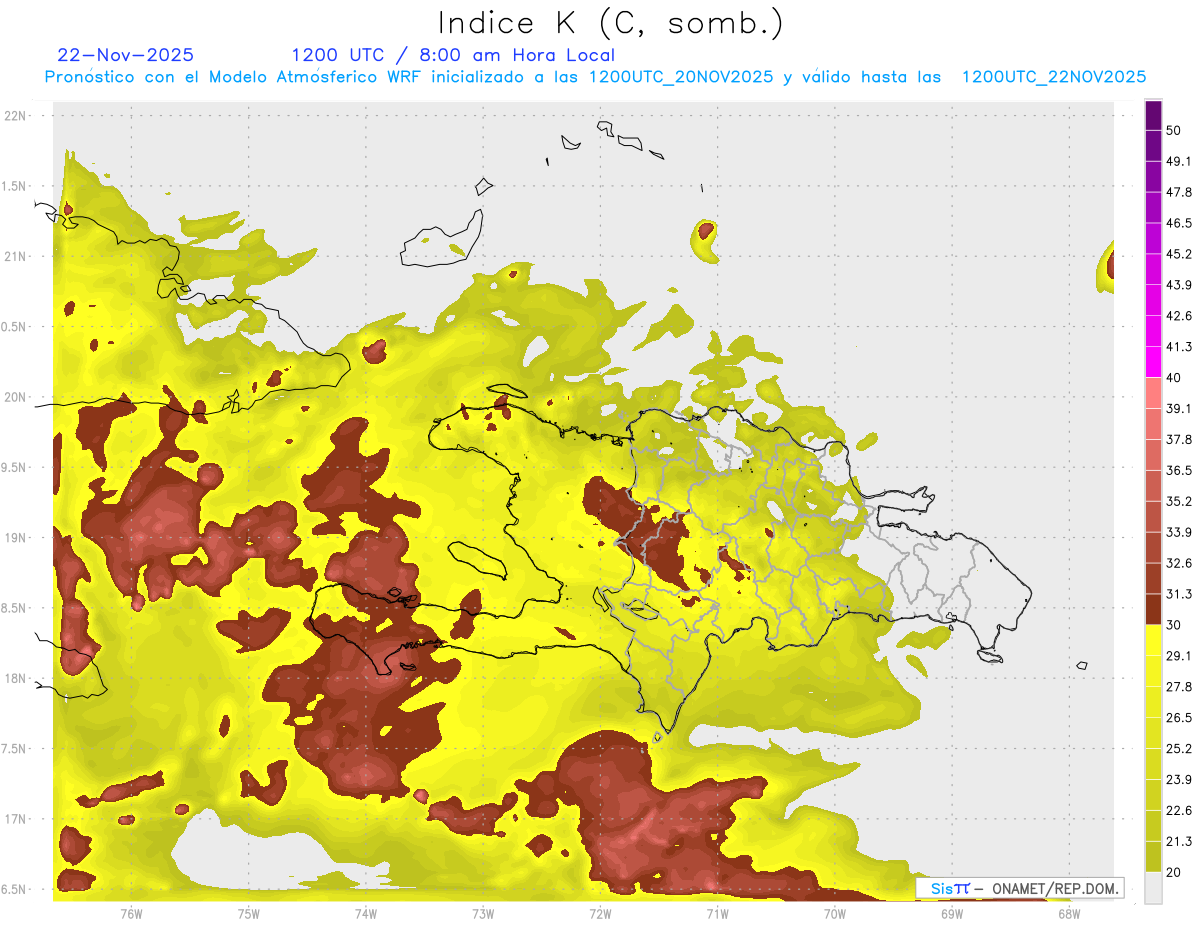Click the '22N' latitude axis label

click(17, 116)
